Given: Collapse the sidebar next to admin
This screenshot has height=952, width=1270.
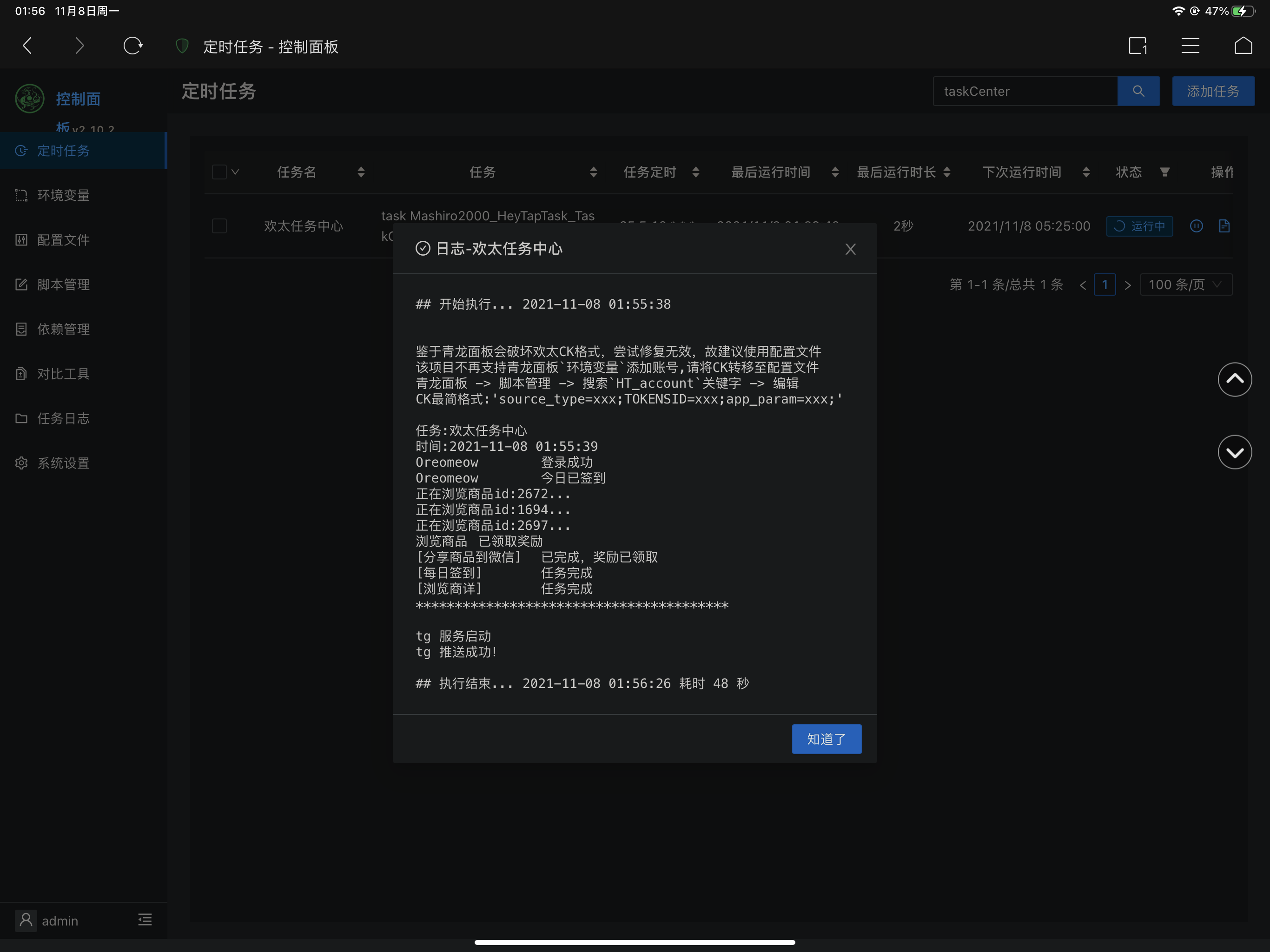Looking at the screenshot, I should pos(145,920).
